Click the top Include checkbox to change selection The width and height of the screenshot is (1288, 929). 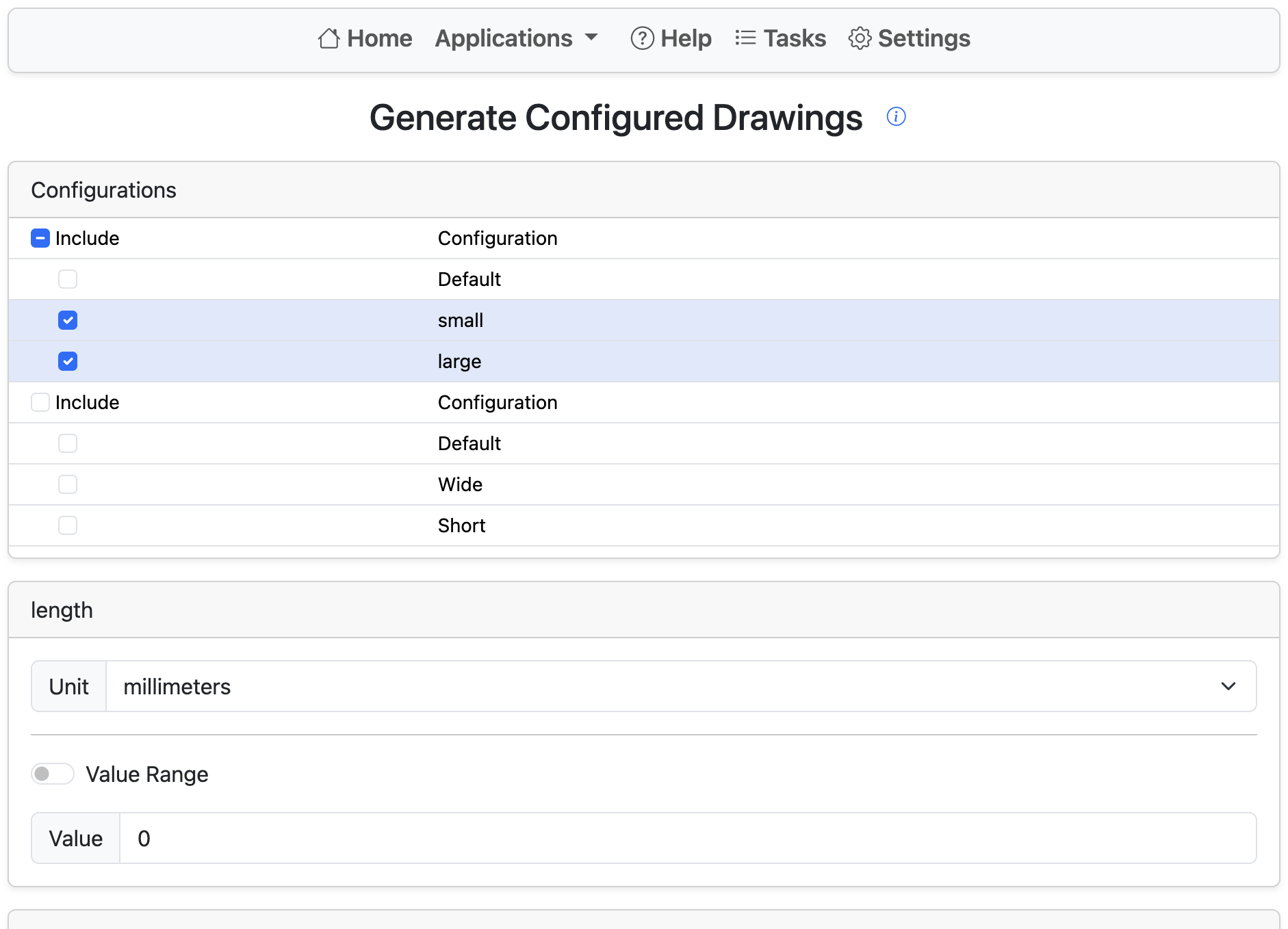40,238
